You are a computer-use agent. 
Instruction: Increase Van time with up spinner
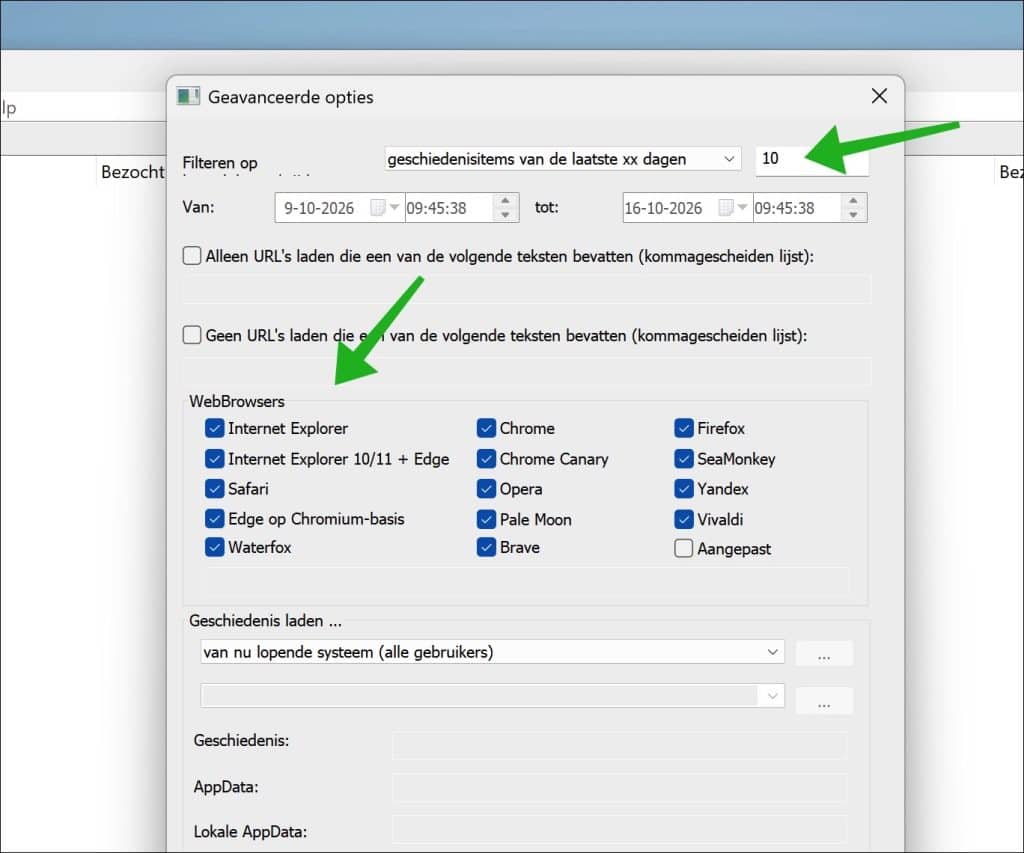pyautogui.click(x=505, y=201)
